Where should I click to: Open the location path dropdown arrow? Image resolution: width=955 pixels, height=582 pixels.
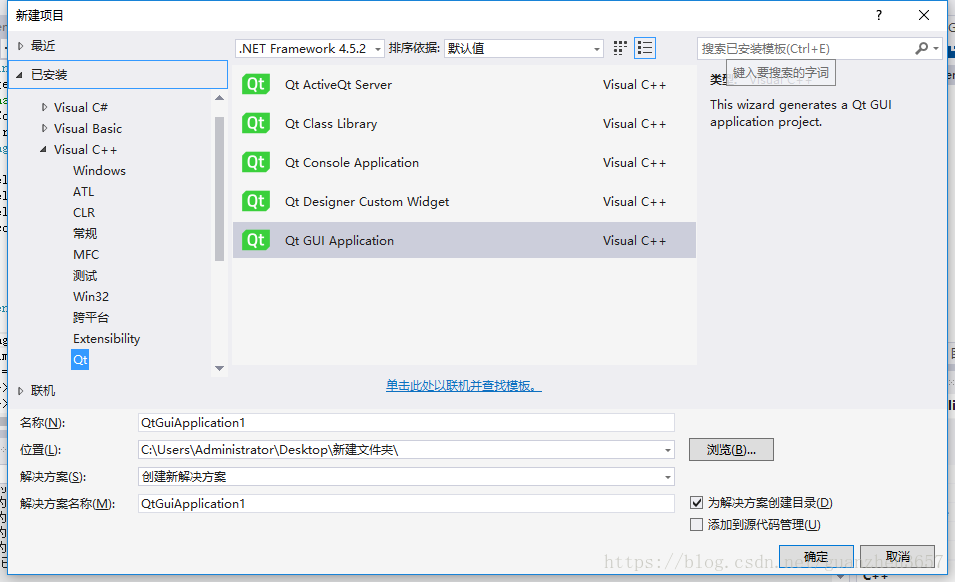668,450
